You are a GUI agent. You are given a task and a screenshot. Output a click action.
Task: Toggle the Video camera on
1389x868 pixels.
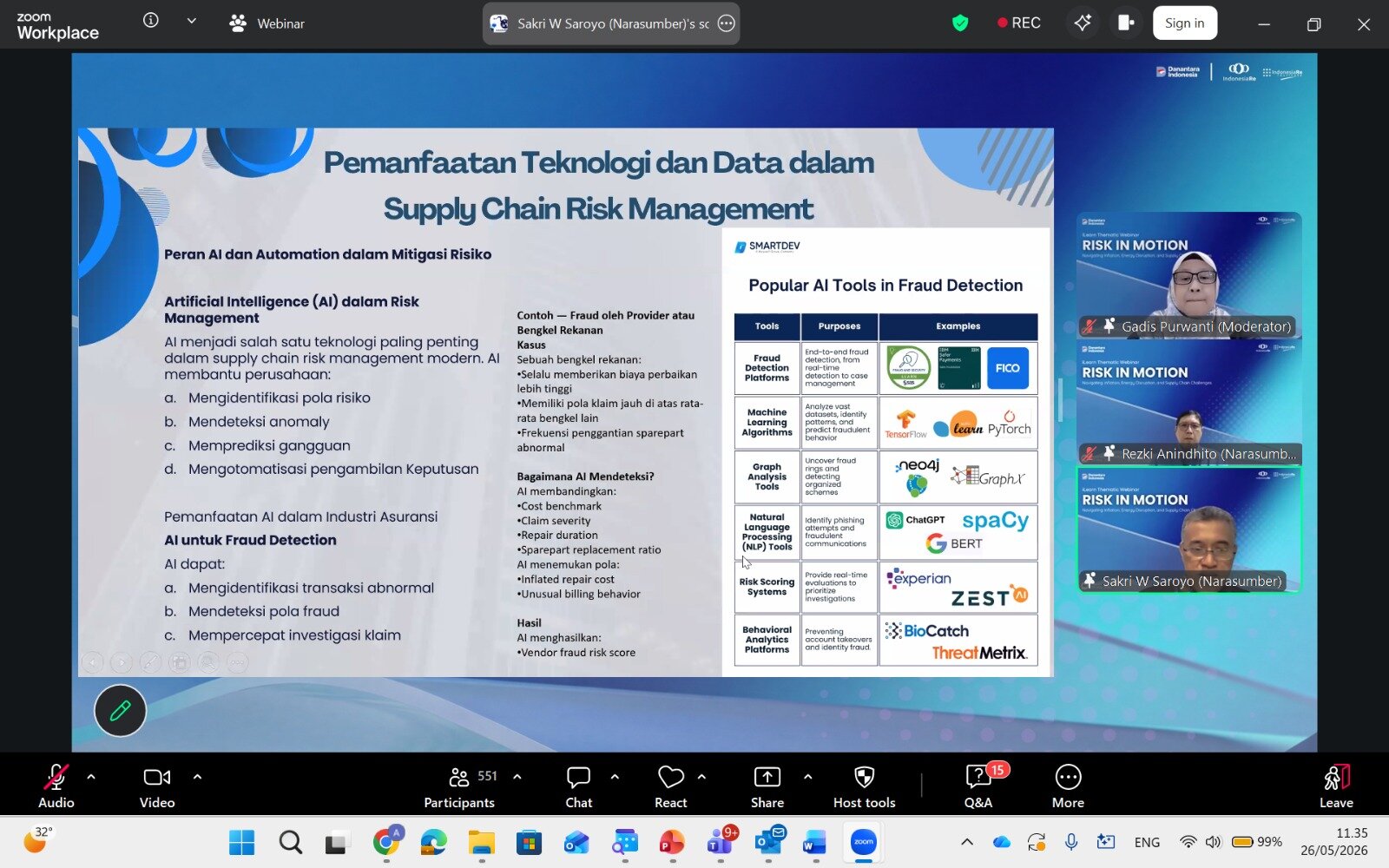pyautogui.click(x=157, y=786)
